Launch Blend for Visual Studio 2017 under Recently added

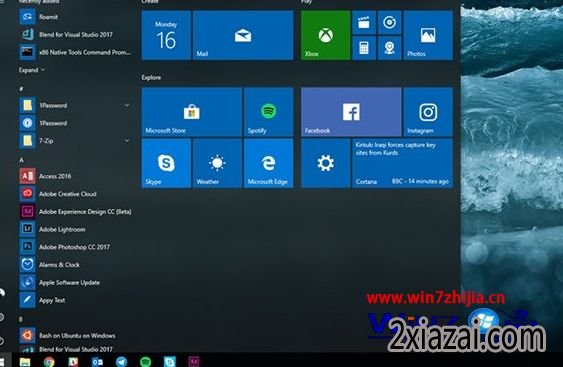pyautogui.click(x=75, y=34)
